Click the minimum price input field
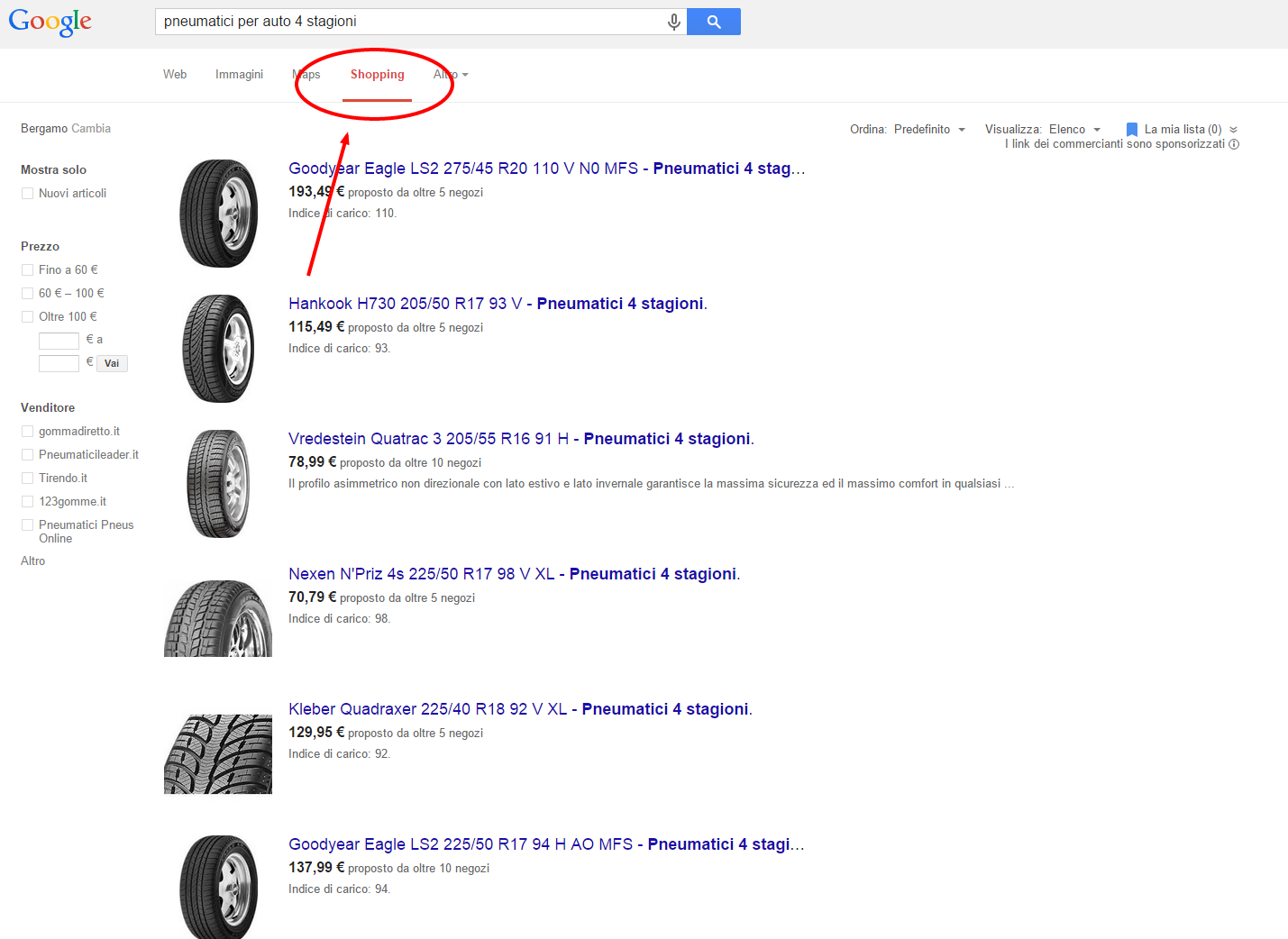Image resolution: width=1288 pixels, height=939 pixels. point(59,341)
